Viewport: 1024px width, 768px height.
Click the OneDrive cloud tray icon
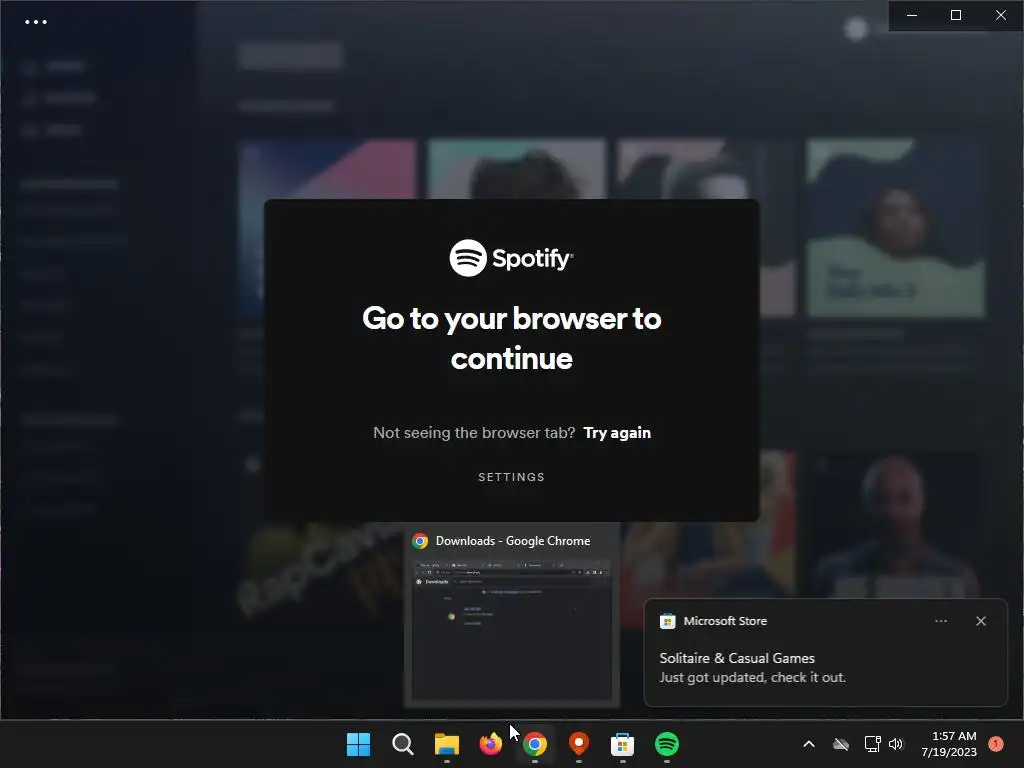841,744
